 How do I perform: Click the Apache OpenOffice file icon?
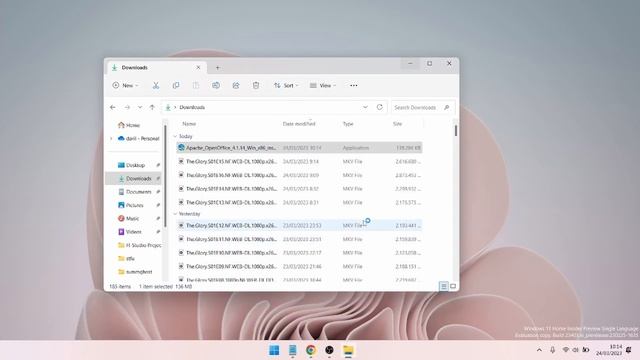[x=181, y=148]
